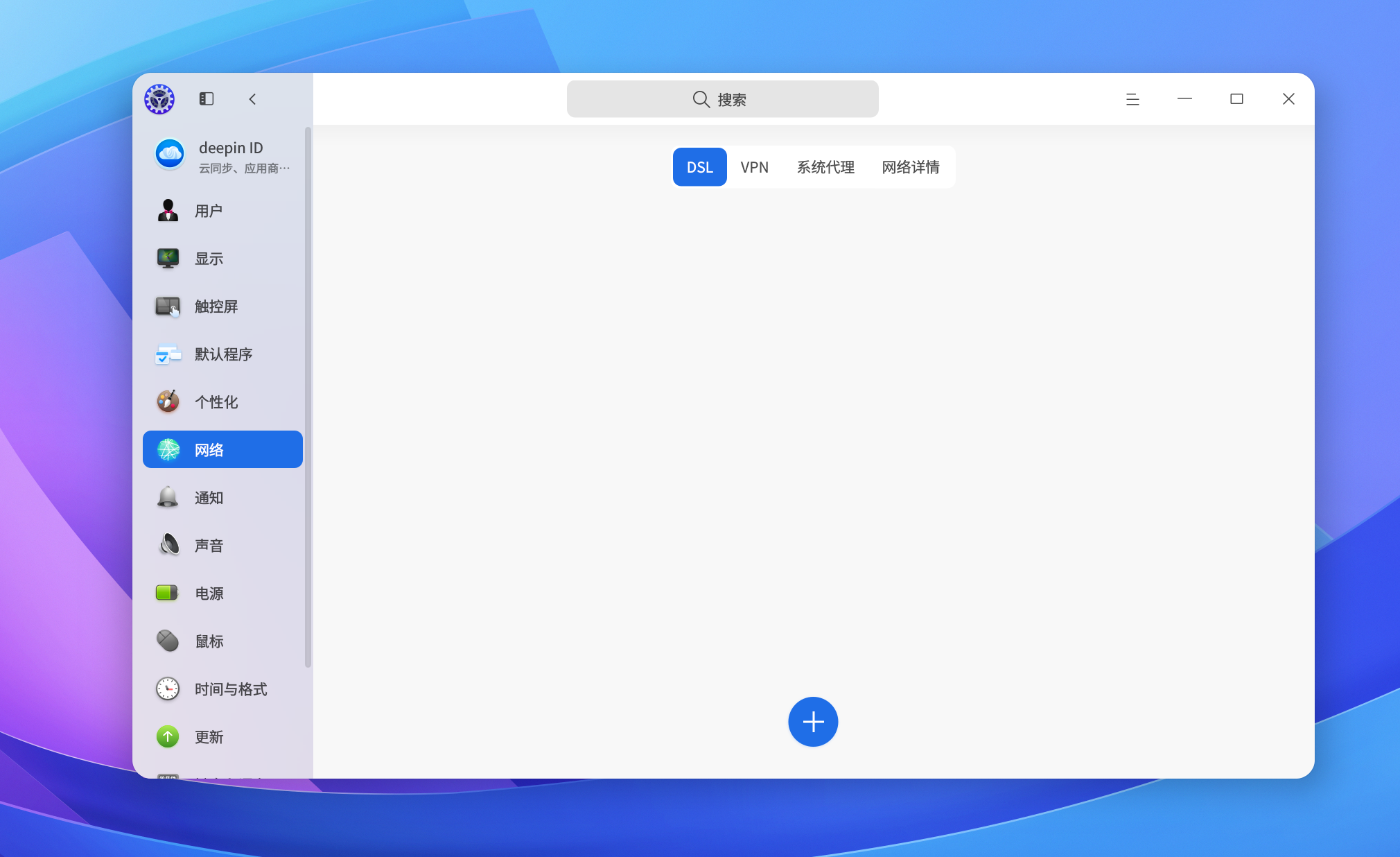This screenshot has height=857, width=1400.
Task: Close the Control Center window
Action: [x=1288, y=99]
